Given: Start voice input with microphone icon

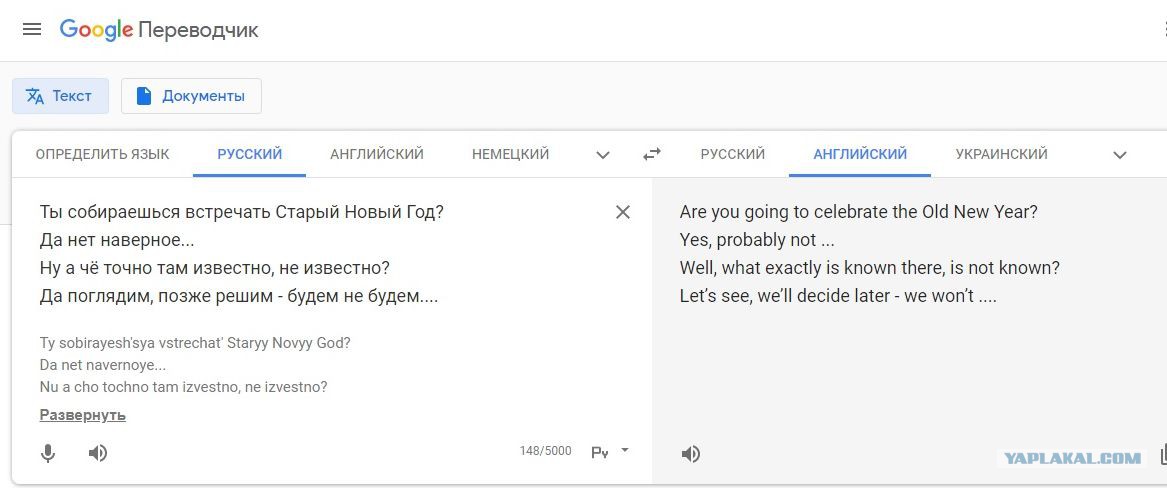Looking at the screenshot, I should [x=48, y=453].
